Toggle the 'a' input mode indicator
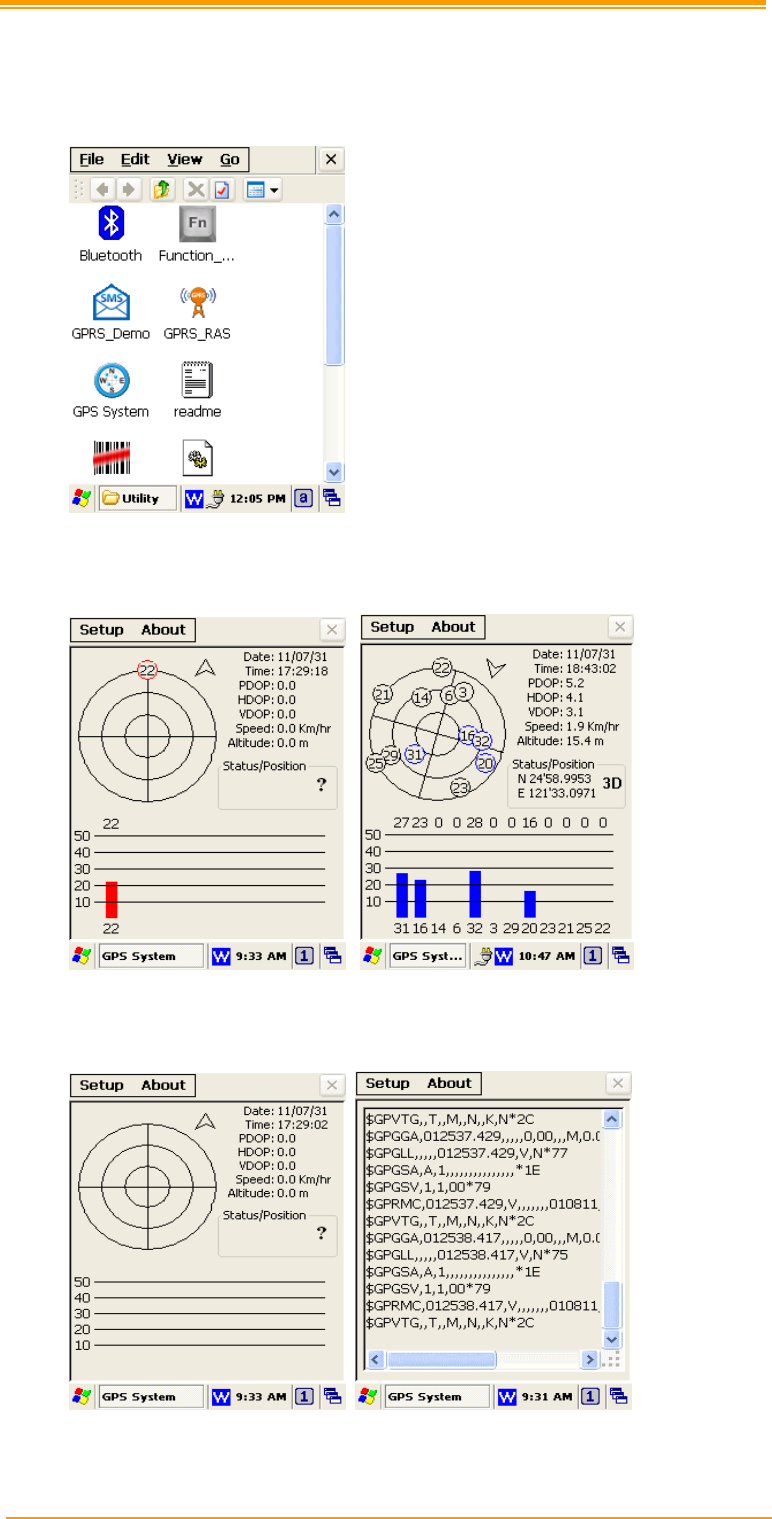Image resolution: width=772 pixels, height=1519 pixels. [304, 498]
